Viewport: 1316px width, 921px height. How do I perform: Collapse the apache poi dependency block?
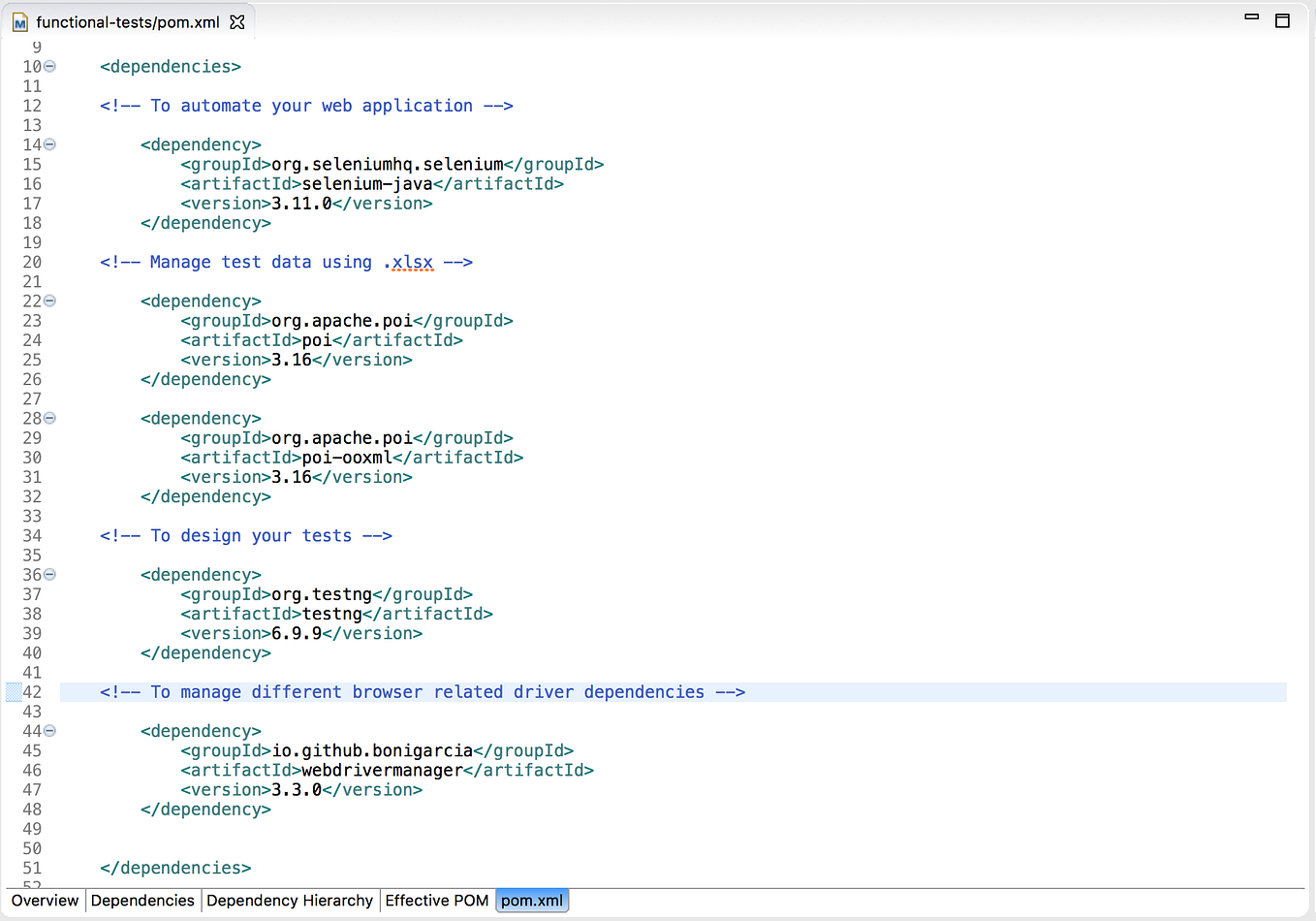(x=49, y=301)
